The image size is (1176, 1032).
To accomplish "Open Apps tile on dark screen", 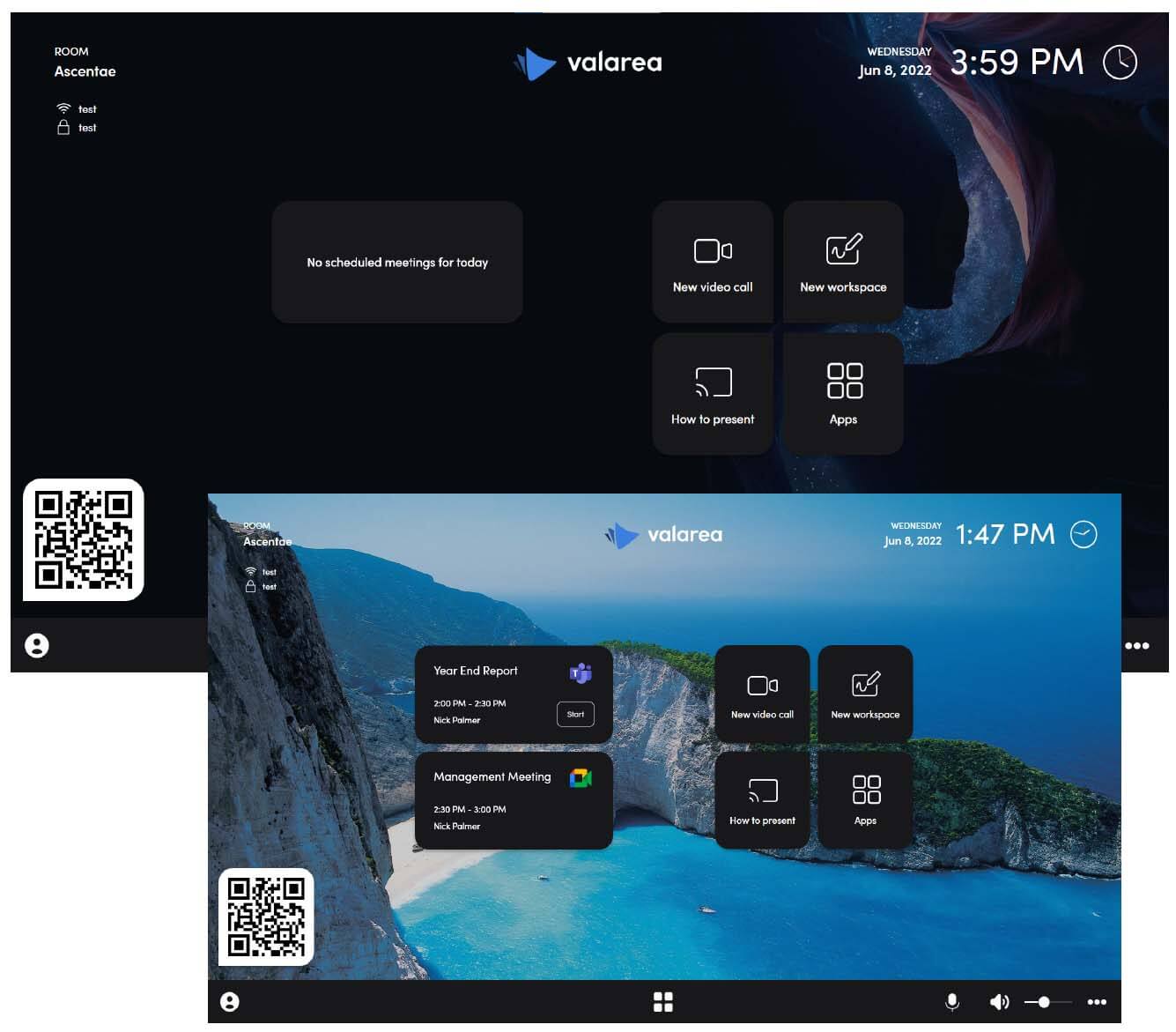I will (843, 394).
